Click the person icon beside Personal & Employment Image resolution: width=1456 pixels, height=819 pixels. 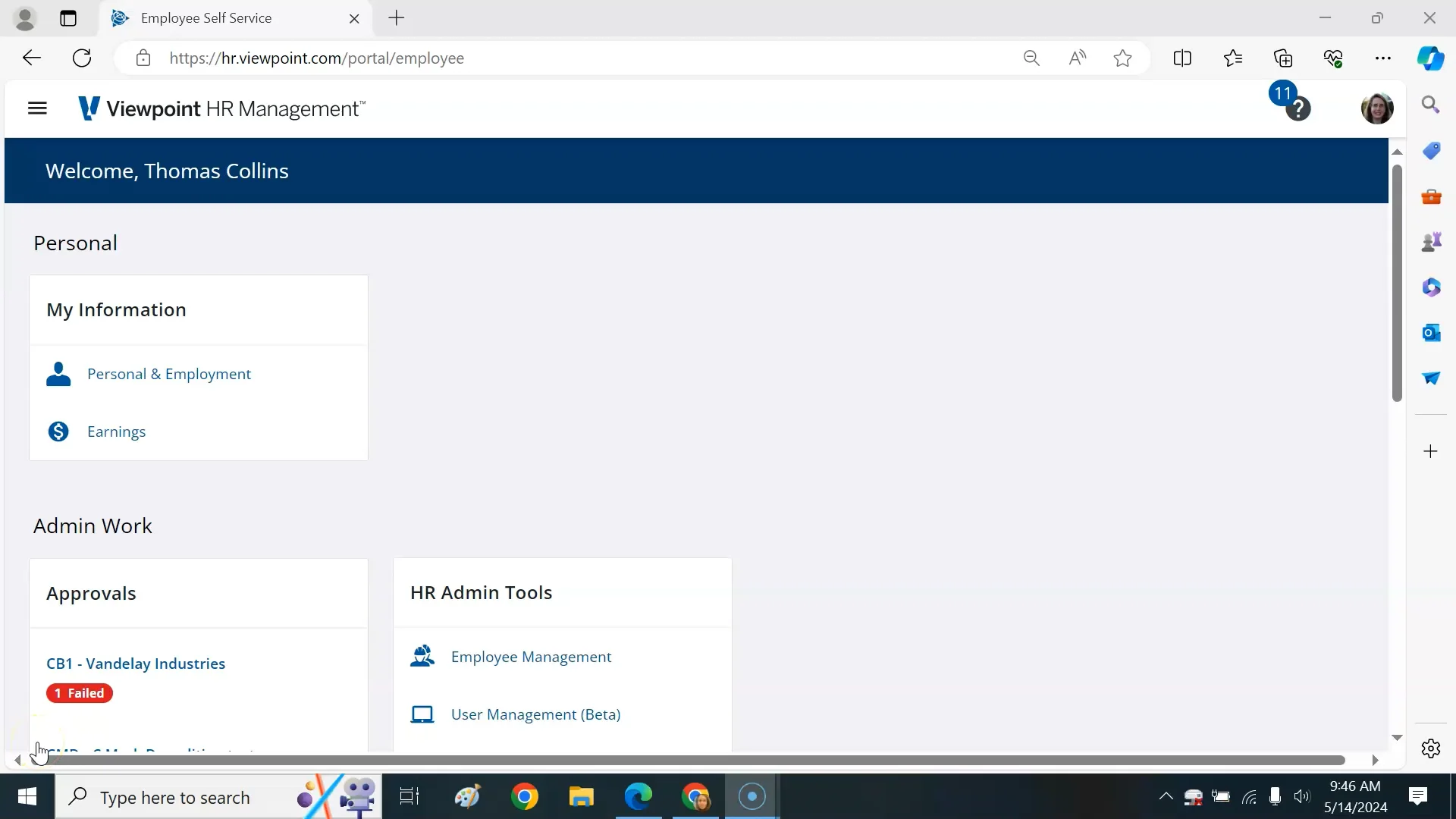tap(58, 374)
